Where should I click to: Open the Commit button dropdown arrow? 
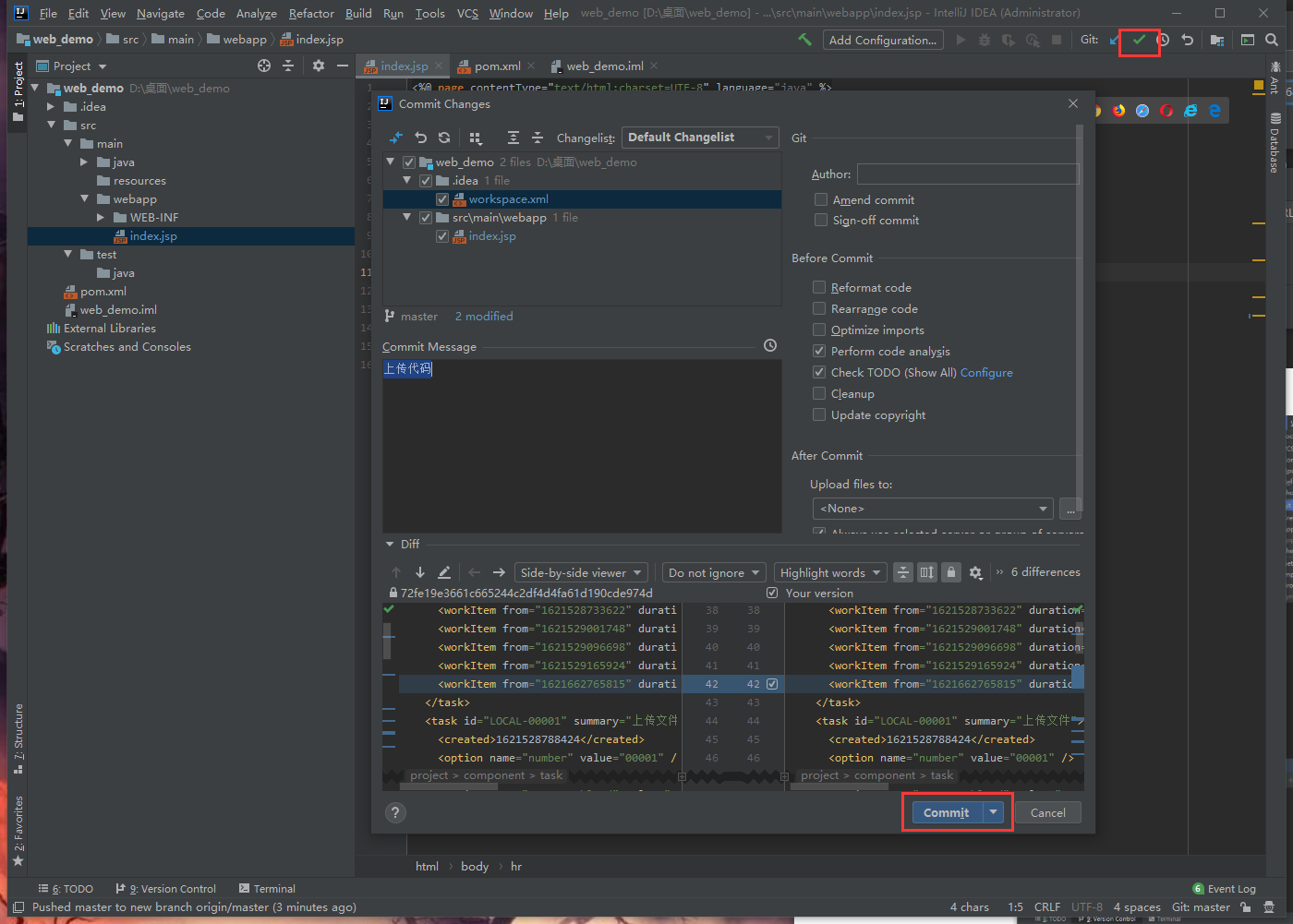(993, 812)
